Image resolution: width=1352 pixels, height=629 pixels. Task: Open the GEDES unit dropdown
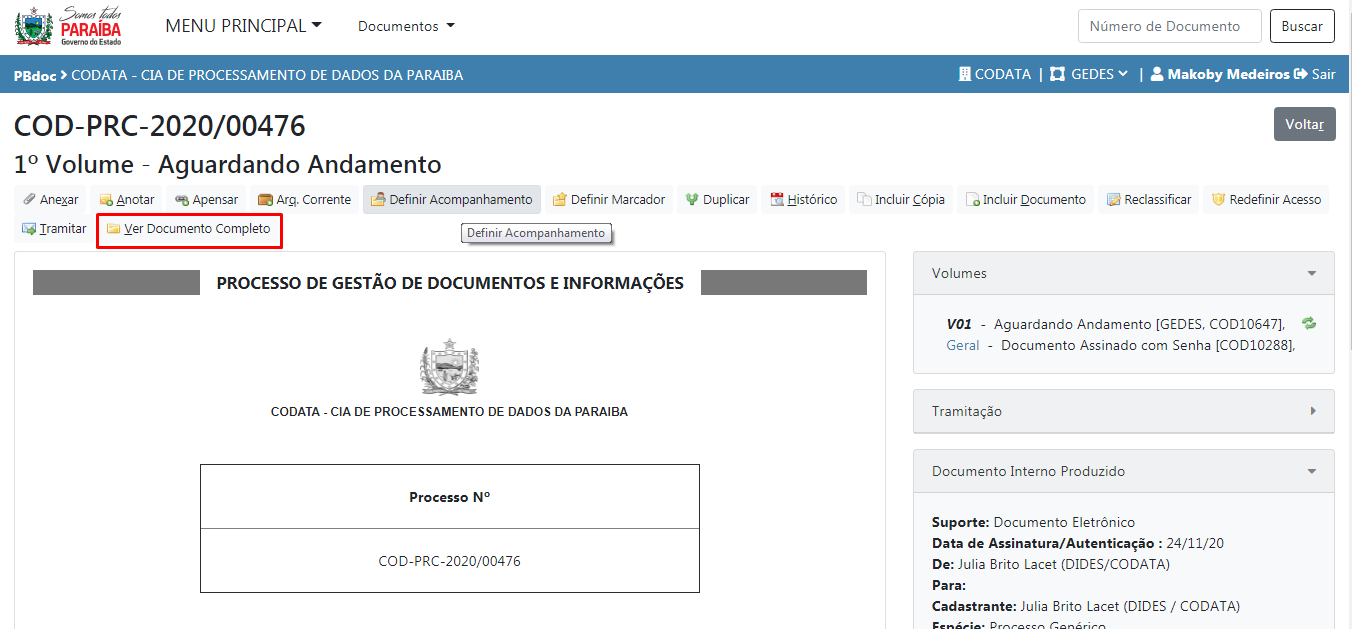1089,74
